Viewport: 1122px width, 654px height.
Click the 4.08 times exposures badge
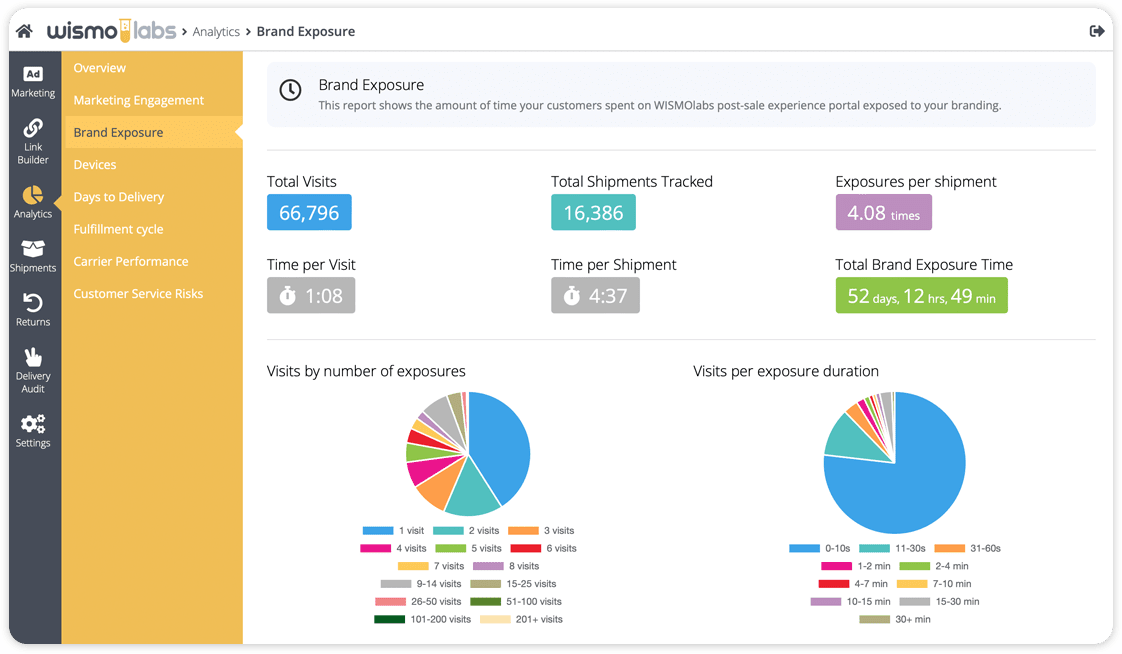(x=884, y=213)
